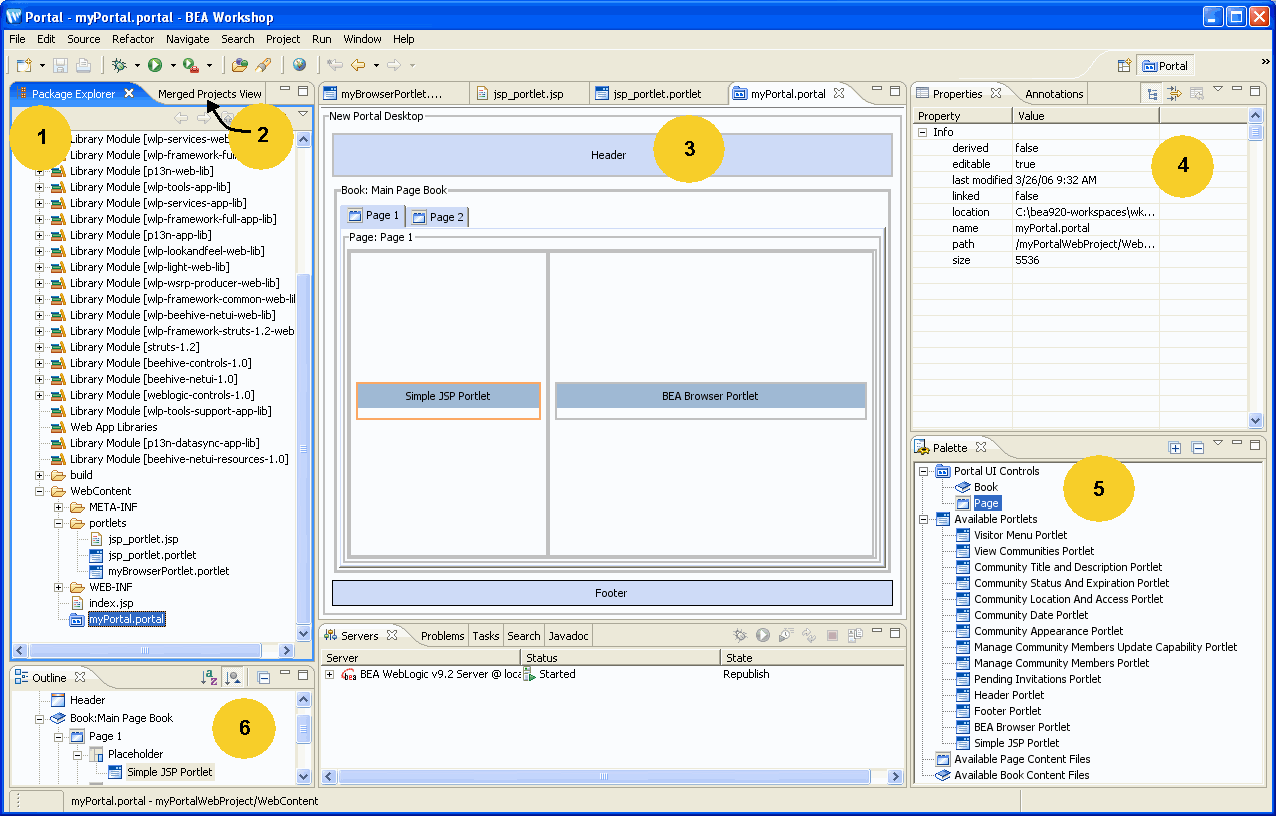
Task: Click the External Tools run icon
Action: tap(190, 65)
